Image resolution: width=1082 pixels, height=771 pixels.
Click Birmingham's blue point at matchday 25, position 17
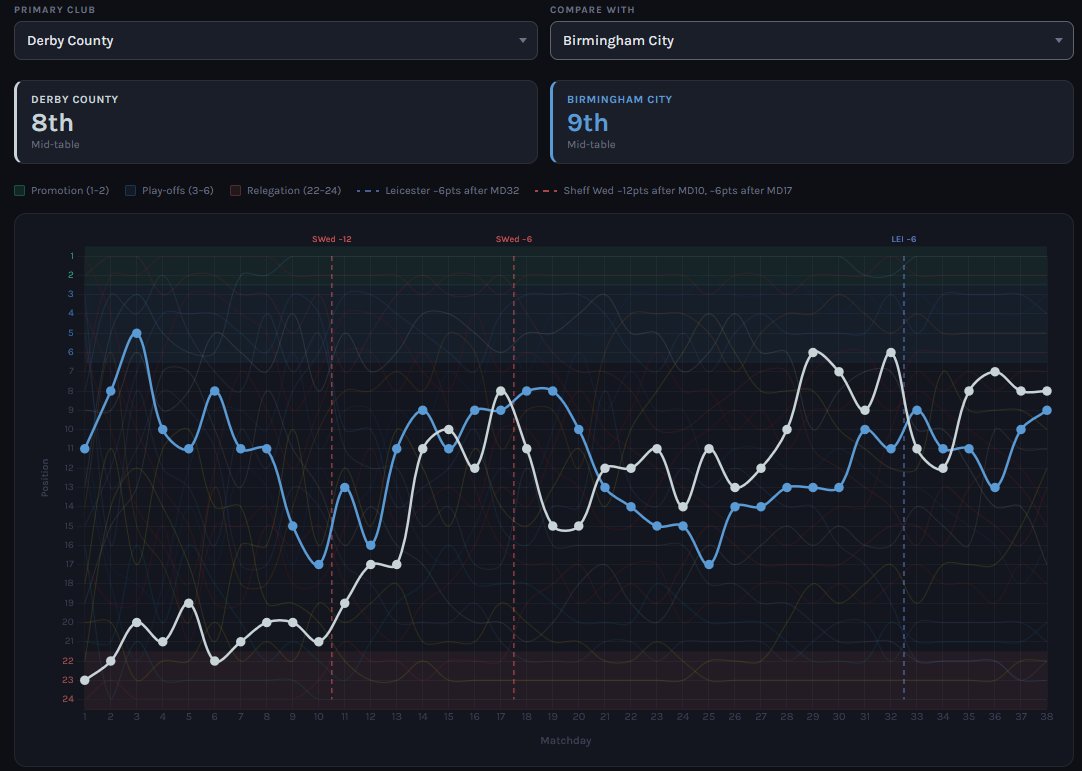pos(709,565)
